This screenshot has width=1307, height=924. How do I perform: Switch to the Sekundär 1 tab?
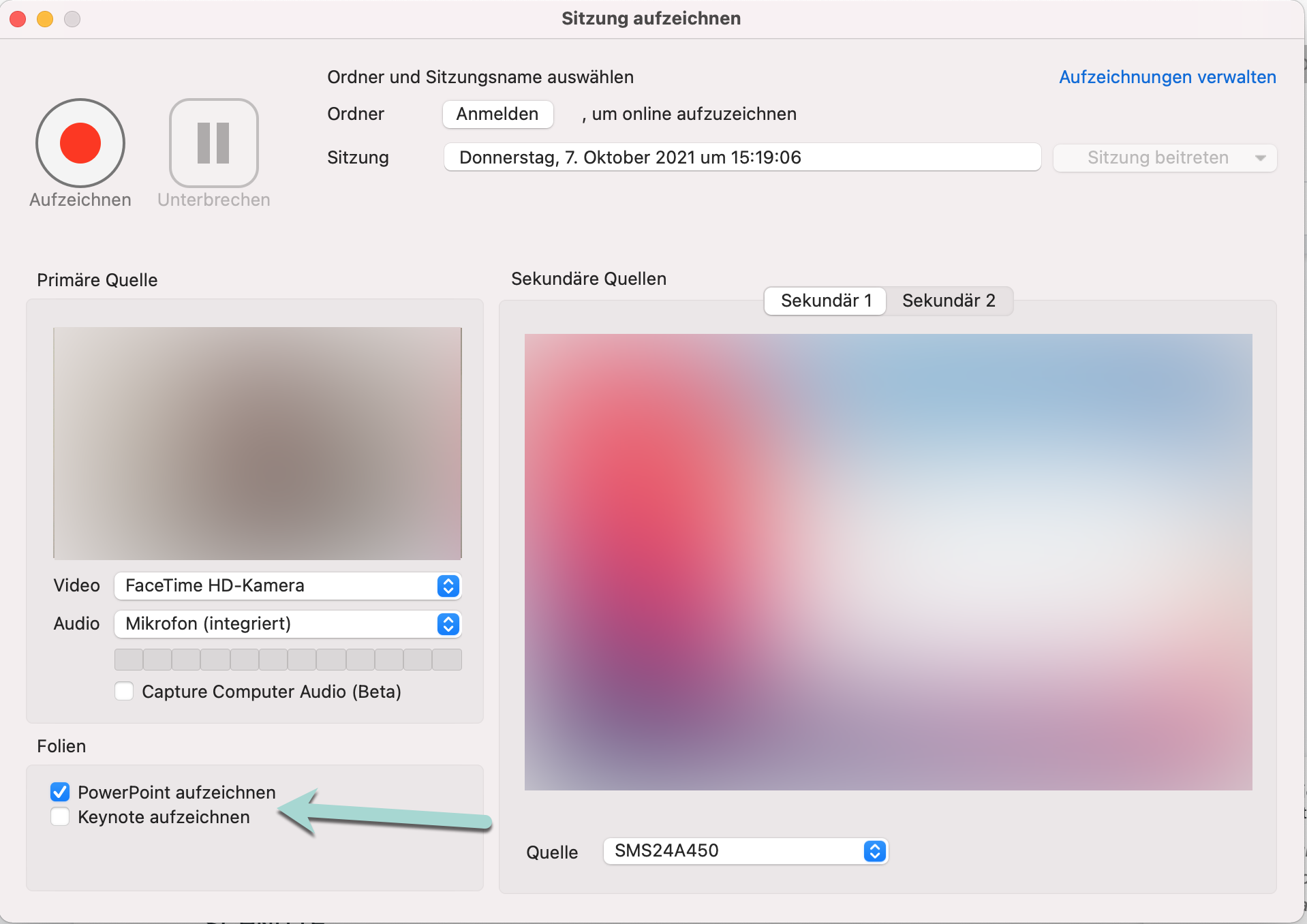point(825,301)
